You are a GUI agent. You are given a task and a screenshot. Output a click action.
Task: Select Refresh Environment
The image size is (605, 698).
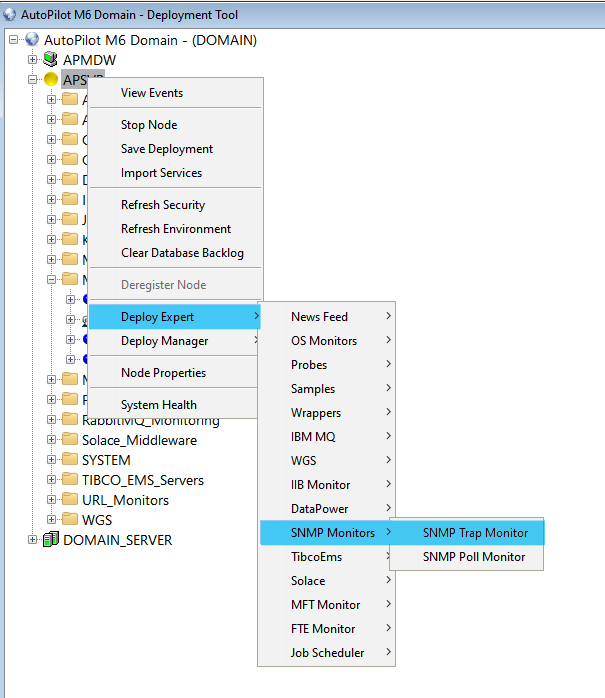175,229
